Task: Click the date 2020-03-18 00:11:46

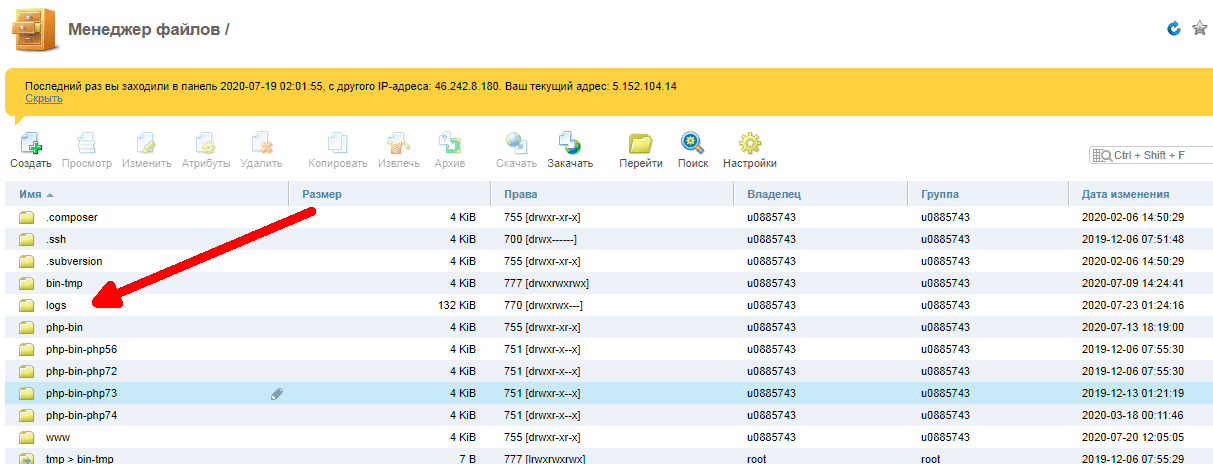Action: tap(1133, 415)
